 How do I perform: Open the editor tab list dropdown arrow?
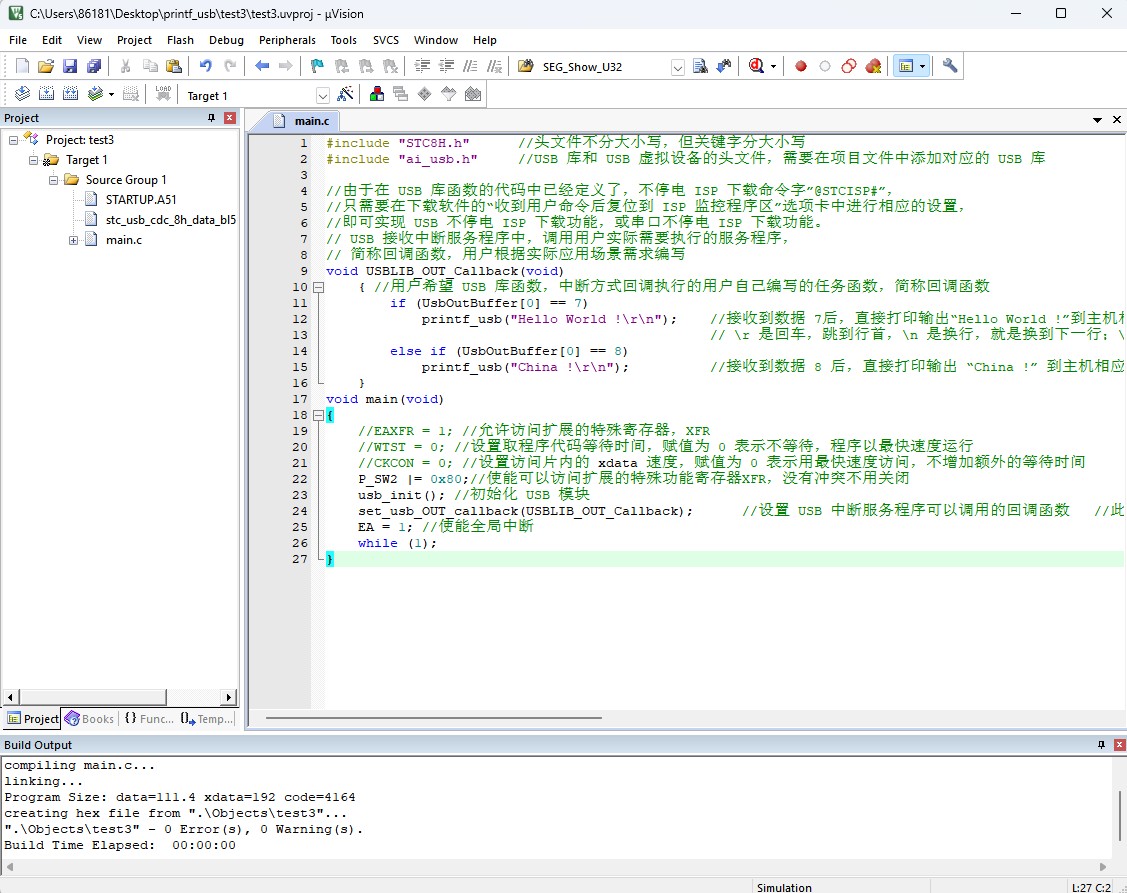click(1098, 120)
